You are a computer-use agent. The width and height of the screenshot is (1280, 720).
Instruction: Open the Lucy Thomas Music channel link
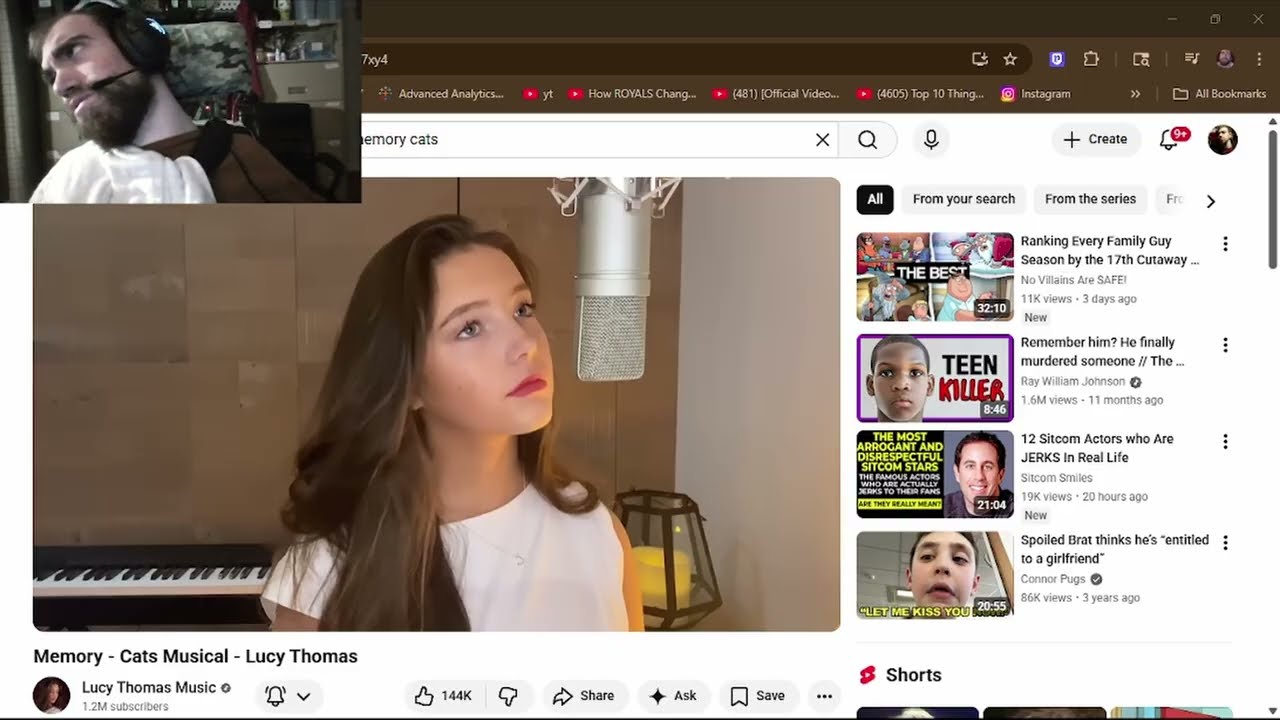[x=149, y=687]
